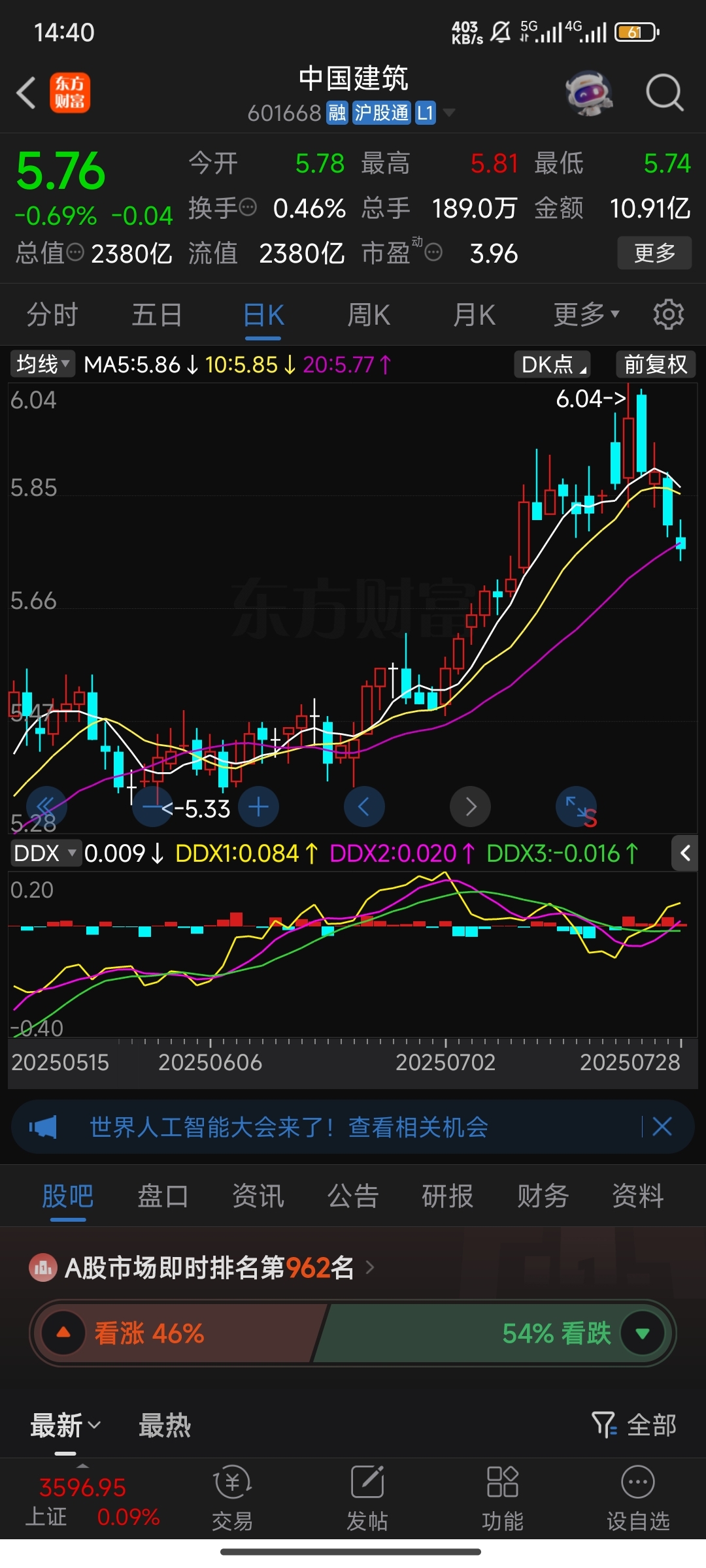Screen dimensions: 706x1568
Task: Tap the 5.33 low price marker
Action: [196, 809]
